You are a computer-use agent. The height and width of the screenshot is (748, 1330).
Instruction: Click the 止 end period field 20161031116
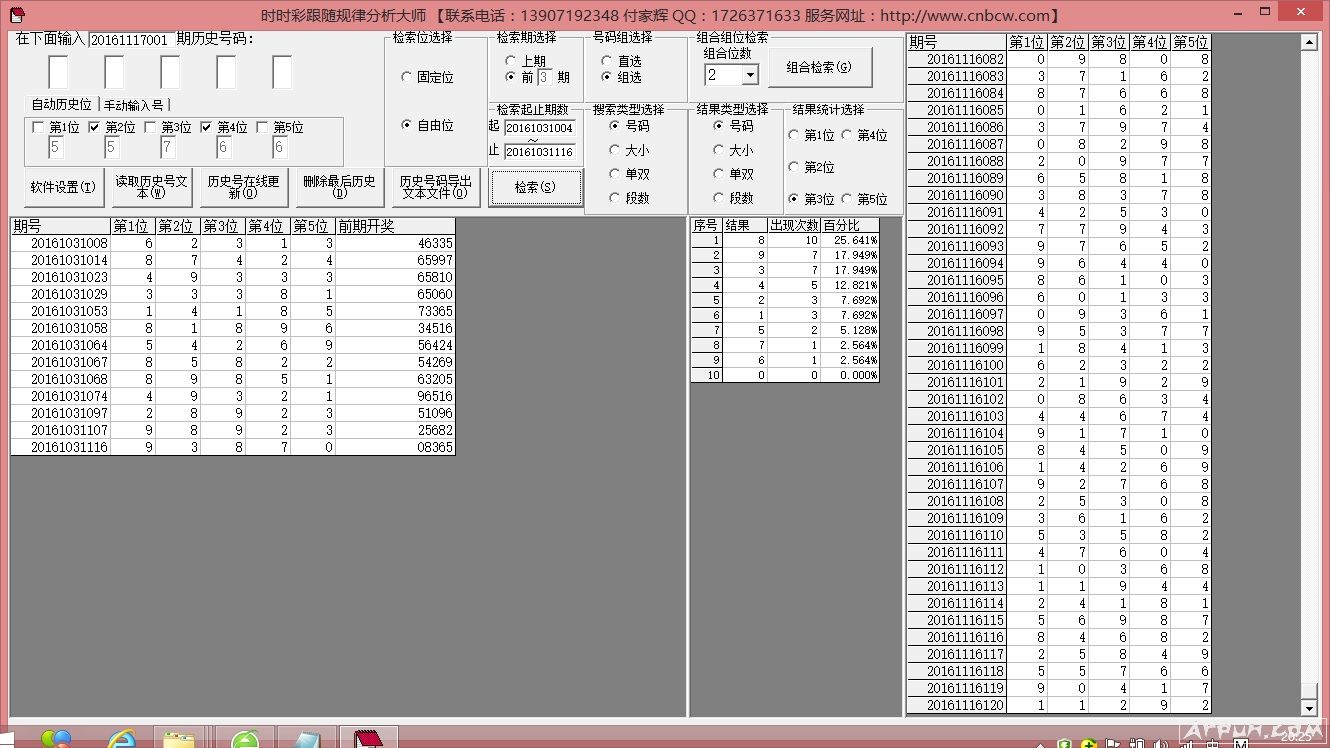point(539,152)
